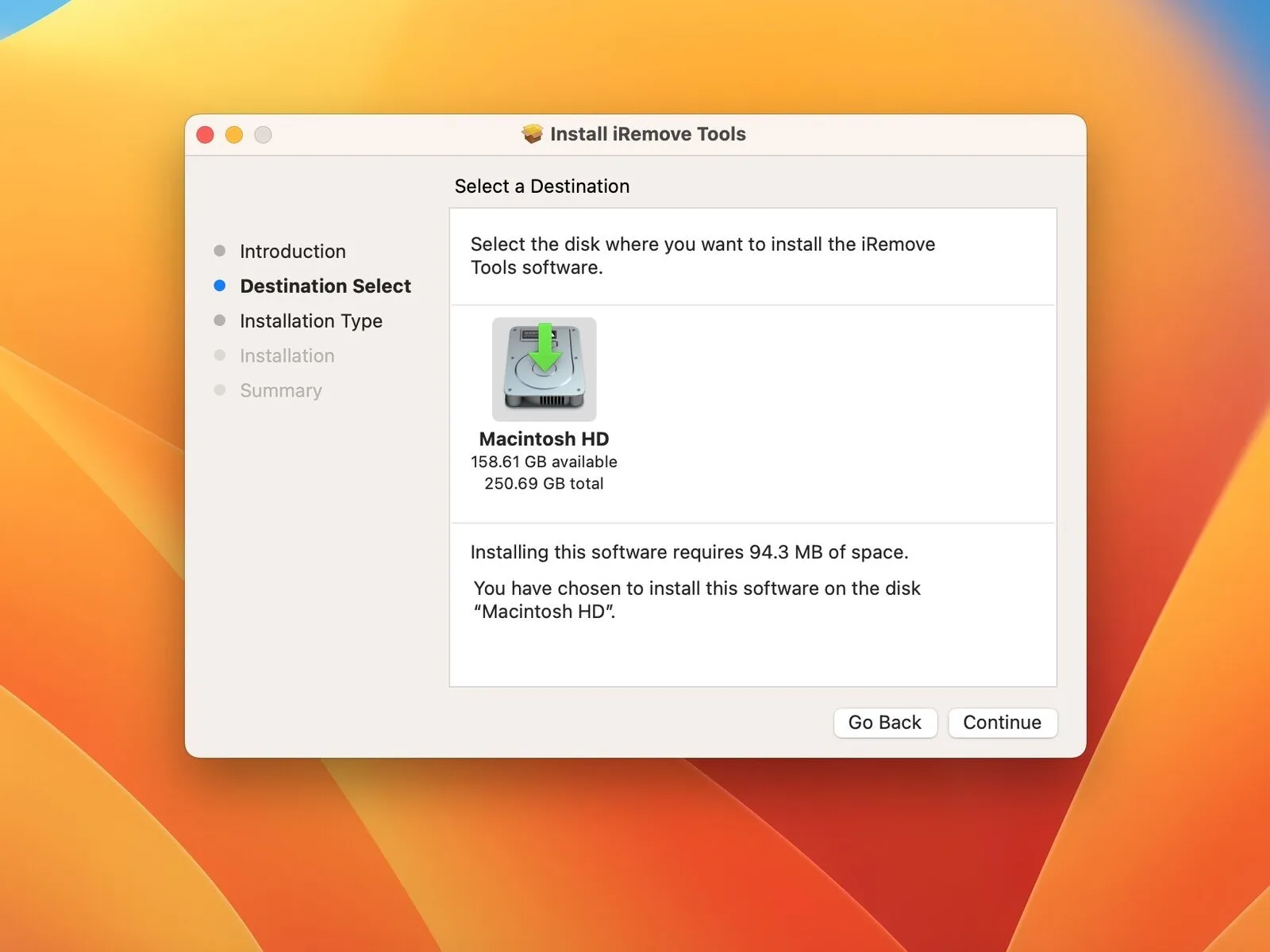Click the 'Select the disk where' instruction text
This screenshot has width=1270, height=952.
pos(702,255)
